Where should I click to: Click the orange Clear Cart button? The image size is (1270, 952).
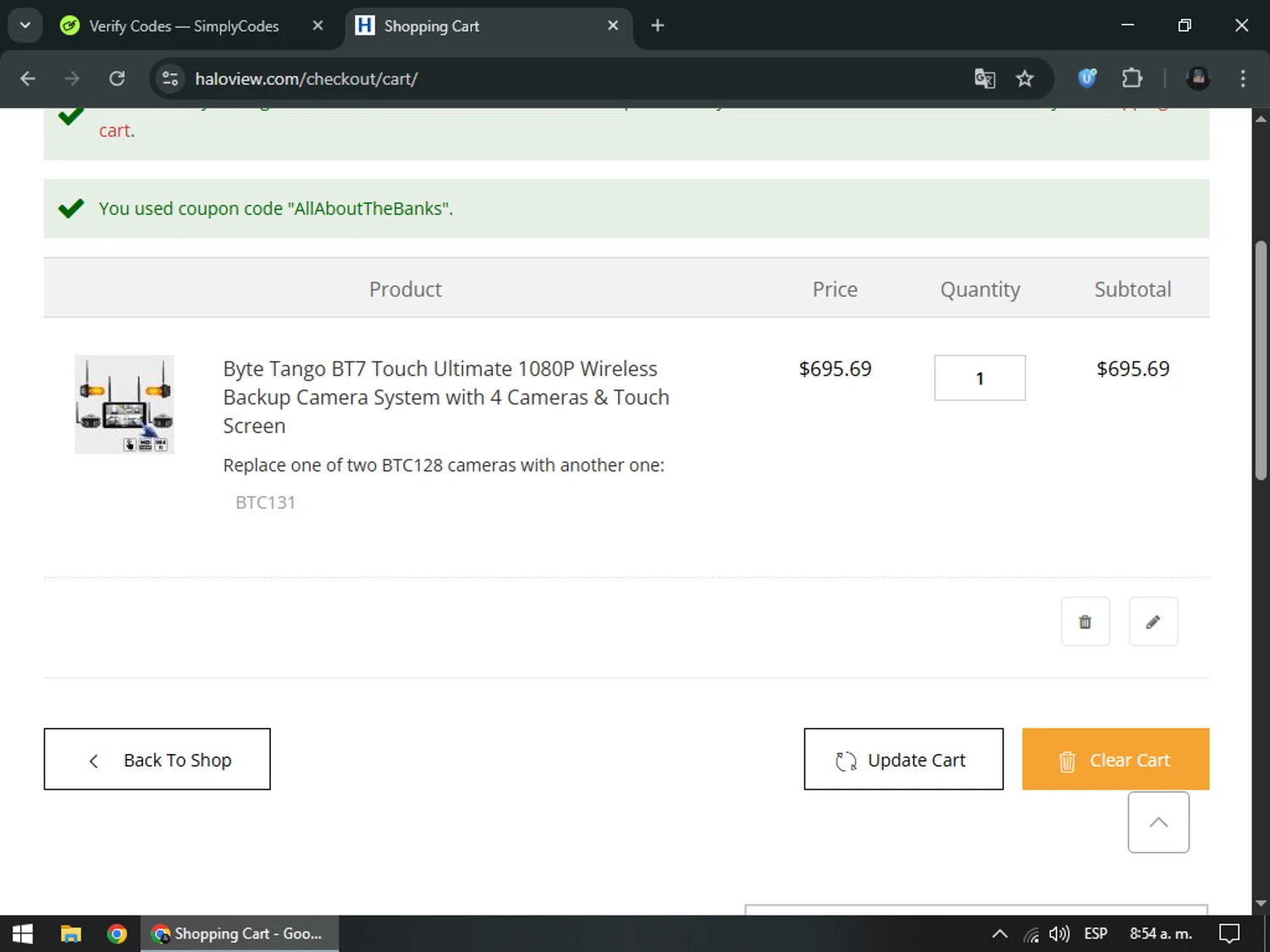1115,759
